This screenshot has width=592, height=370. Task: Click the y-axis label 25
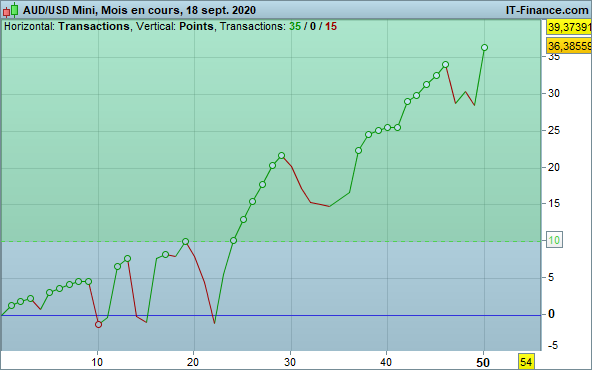pos(554,131)
